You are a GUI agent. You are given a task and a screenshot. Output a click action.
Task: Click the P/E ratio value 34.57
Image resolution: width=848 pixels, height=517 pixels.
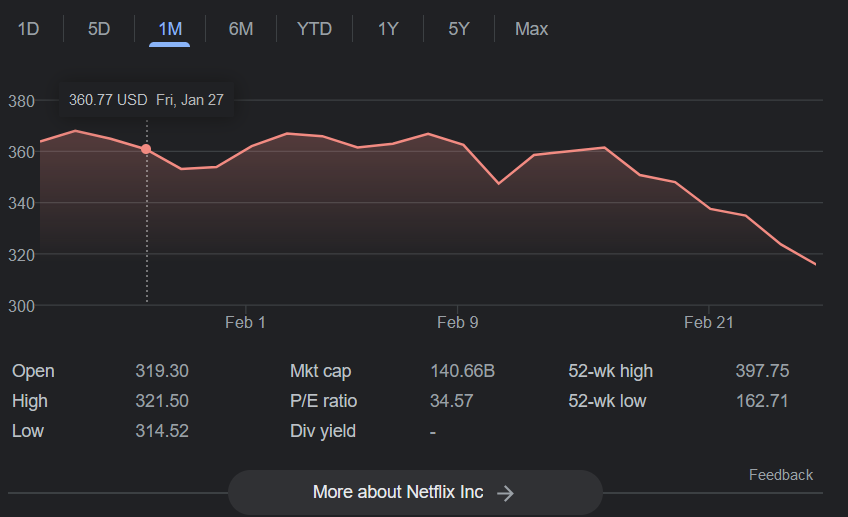451,401
